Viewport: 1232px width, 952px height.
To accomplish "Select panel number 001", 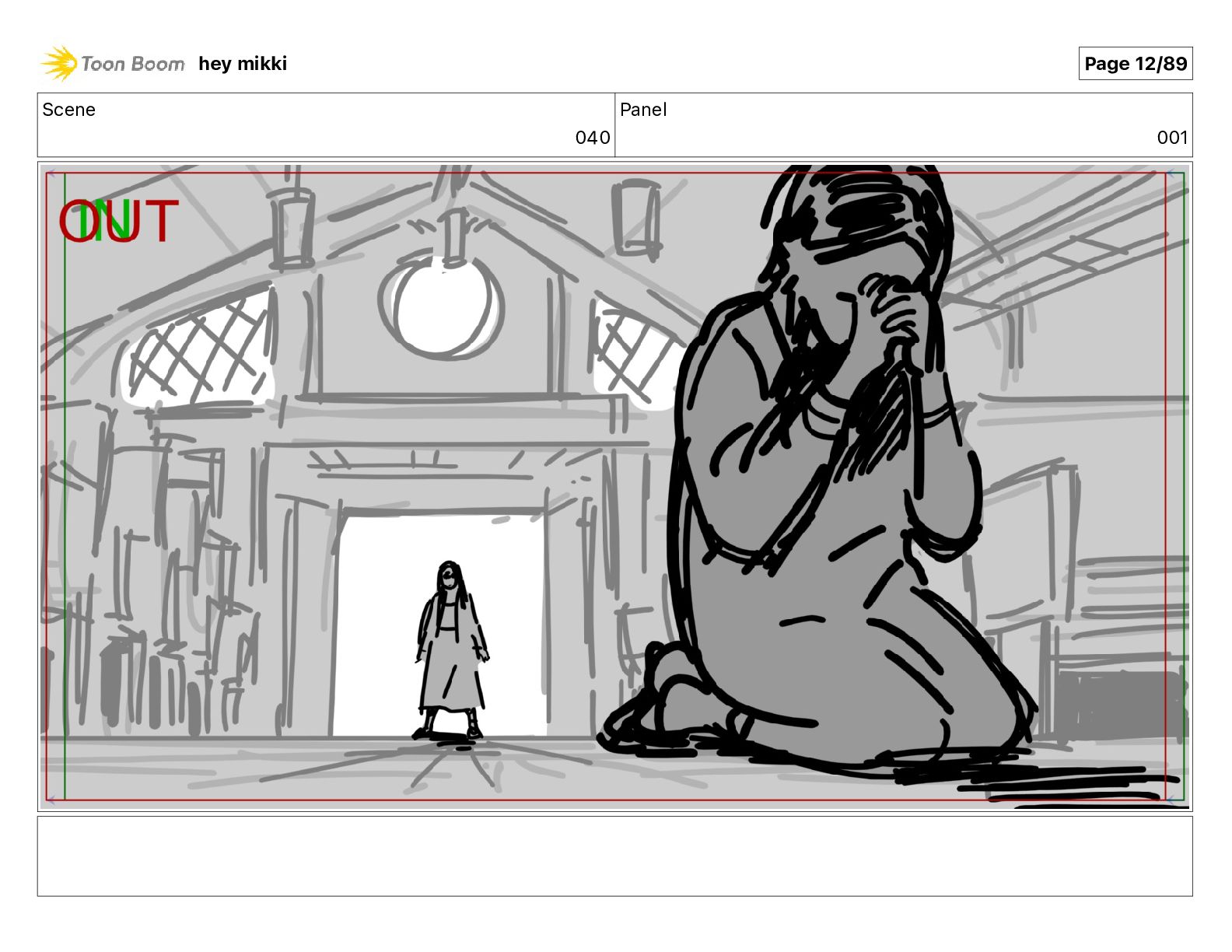I will click(1172, 138).
